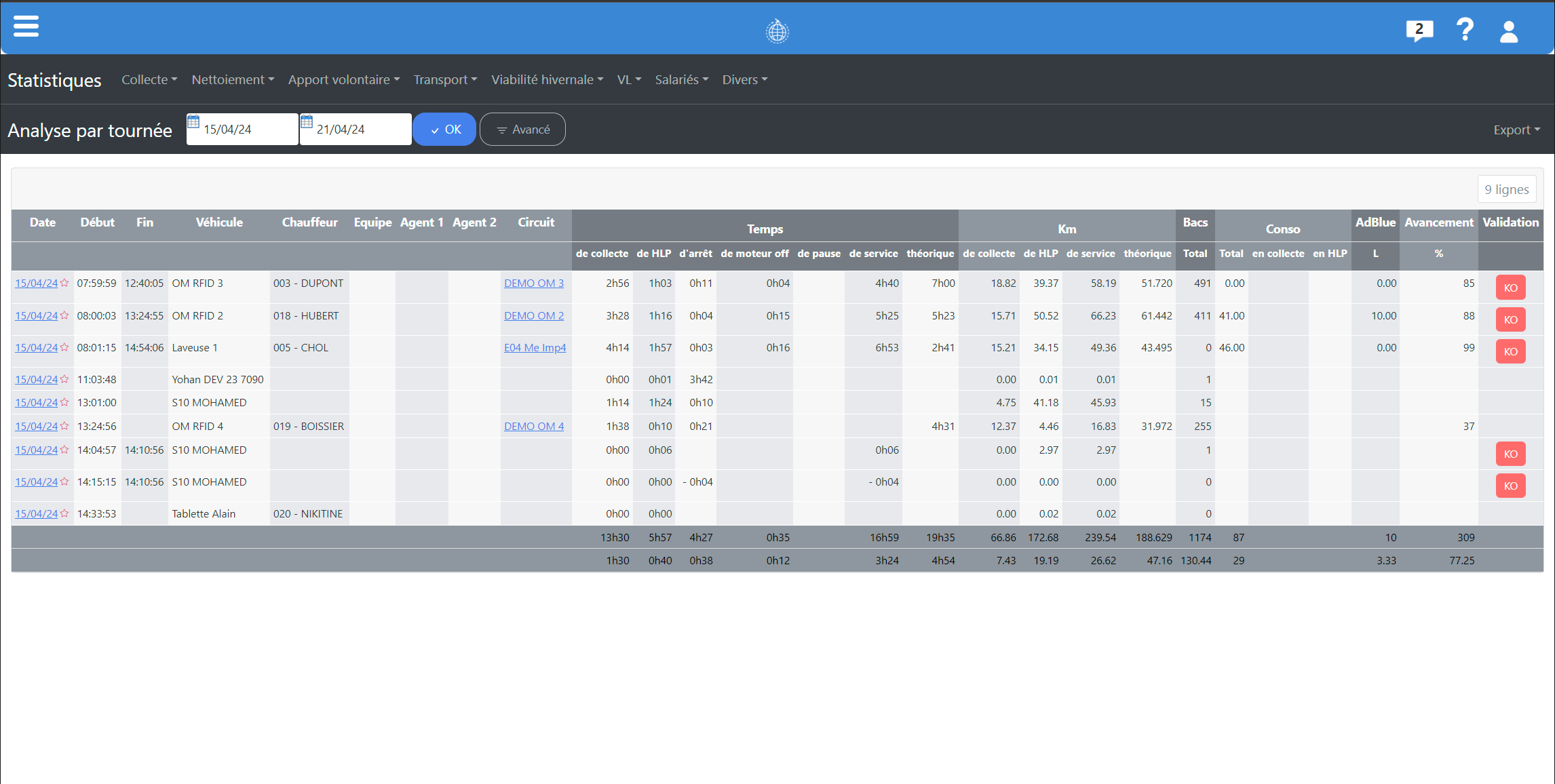Open calendar picker for end date
Image resolution: width=1555 pixels, height=784 pixels.
pos(307,122)
